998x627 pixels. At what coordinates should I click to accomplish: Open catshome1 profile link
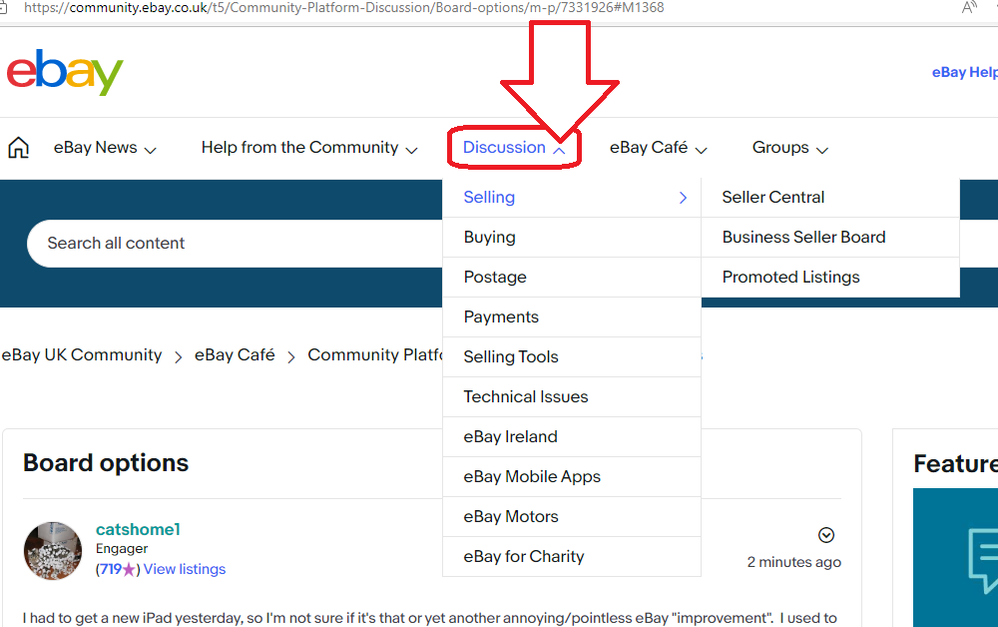(x=138, y=530)
